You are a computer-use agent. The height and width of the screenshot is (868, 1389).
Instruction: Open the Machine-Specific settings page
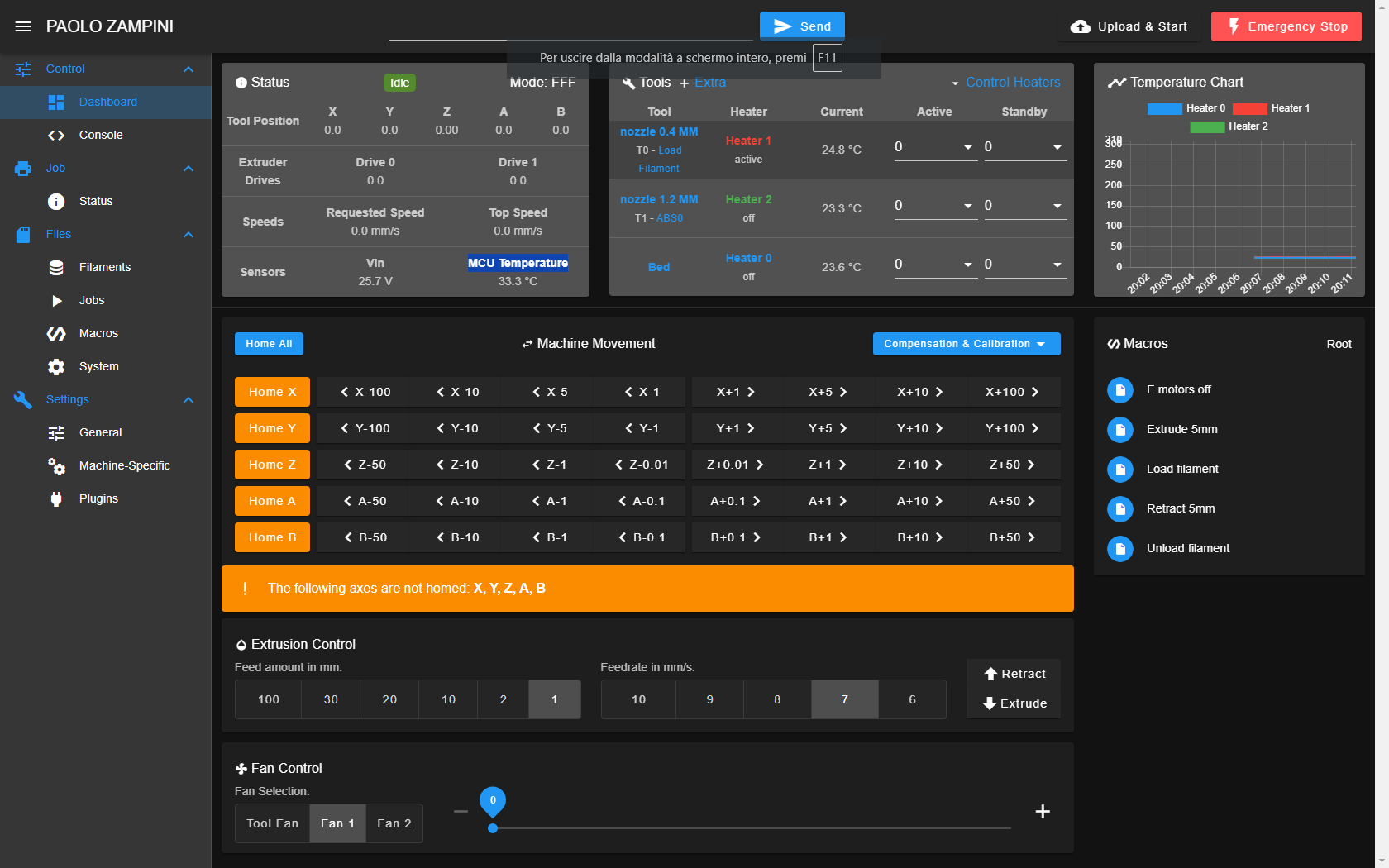click(x=106, y=466)
